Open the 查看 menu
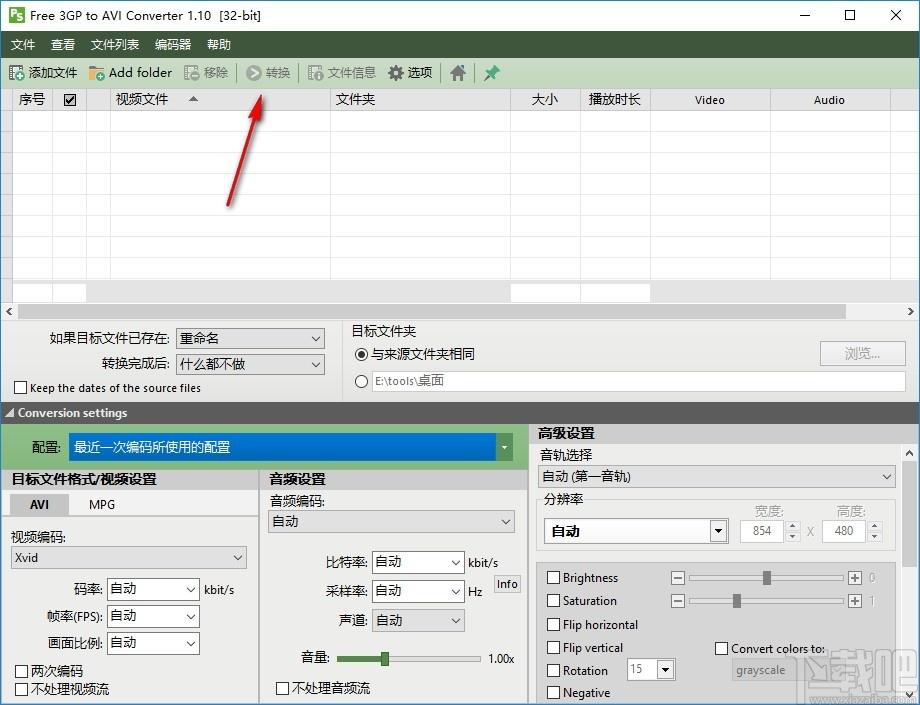 pos(63,45)
